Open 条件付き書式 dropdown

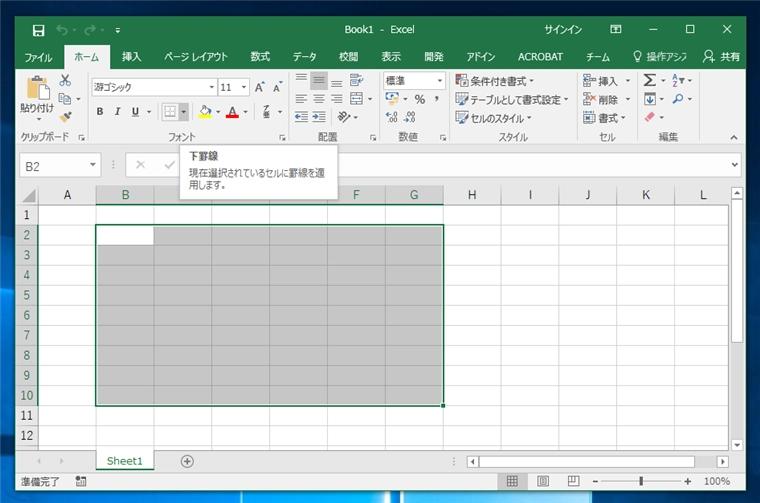click(494, 80)
